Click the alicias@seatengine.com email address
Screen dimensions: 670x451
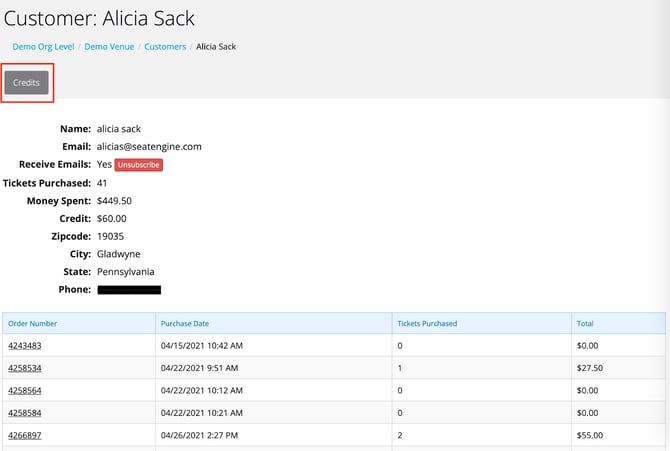tap(149, 146)
